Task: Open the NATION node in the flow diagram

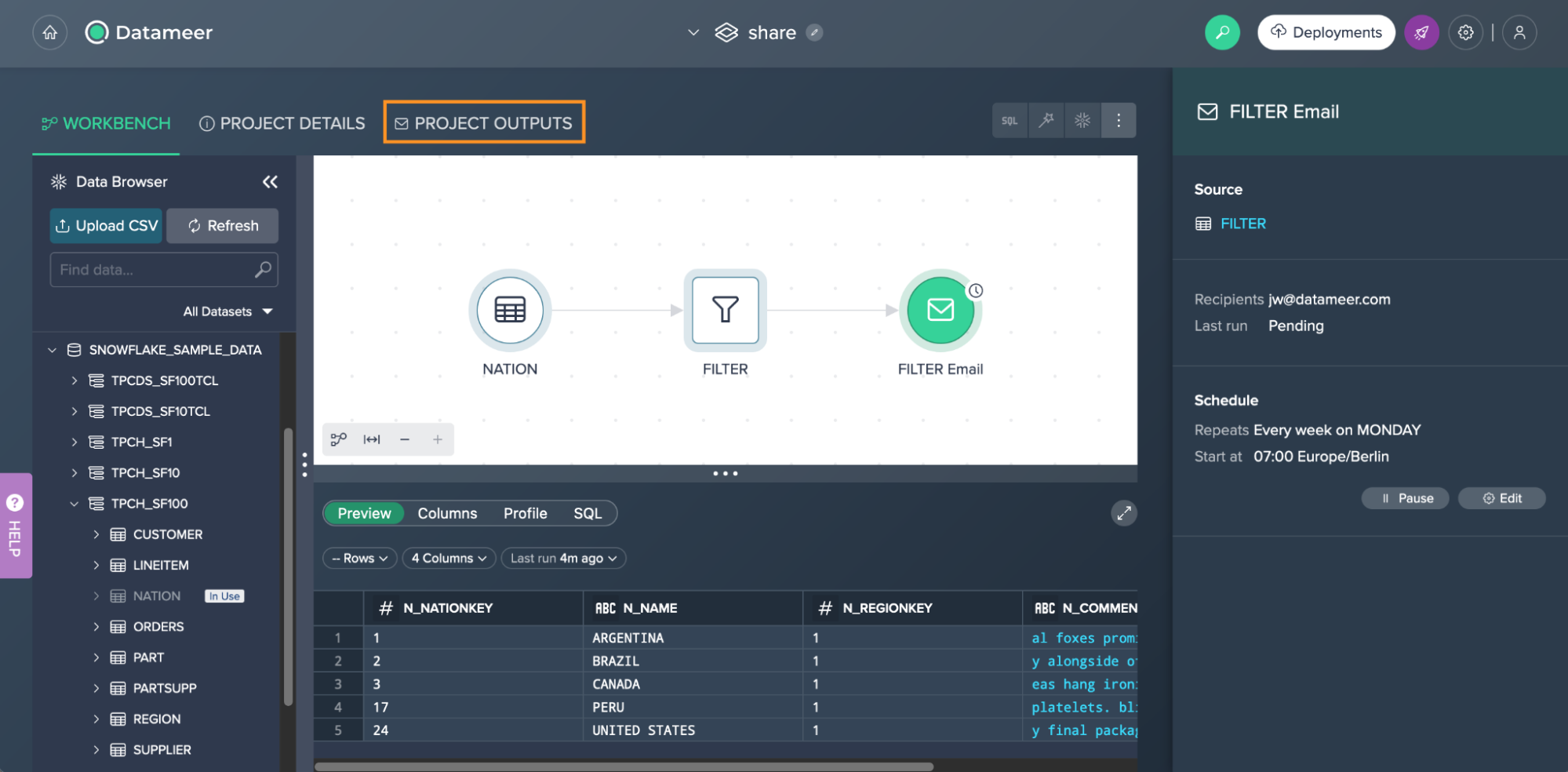Action: [509, 311]
